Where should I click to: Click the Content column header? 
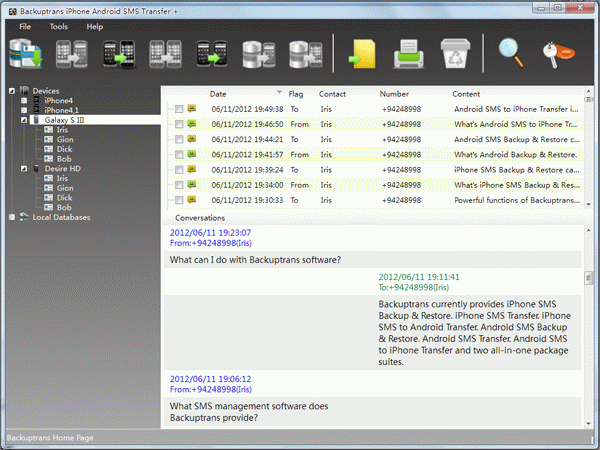(466, 94)
